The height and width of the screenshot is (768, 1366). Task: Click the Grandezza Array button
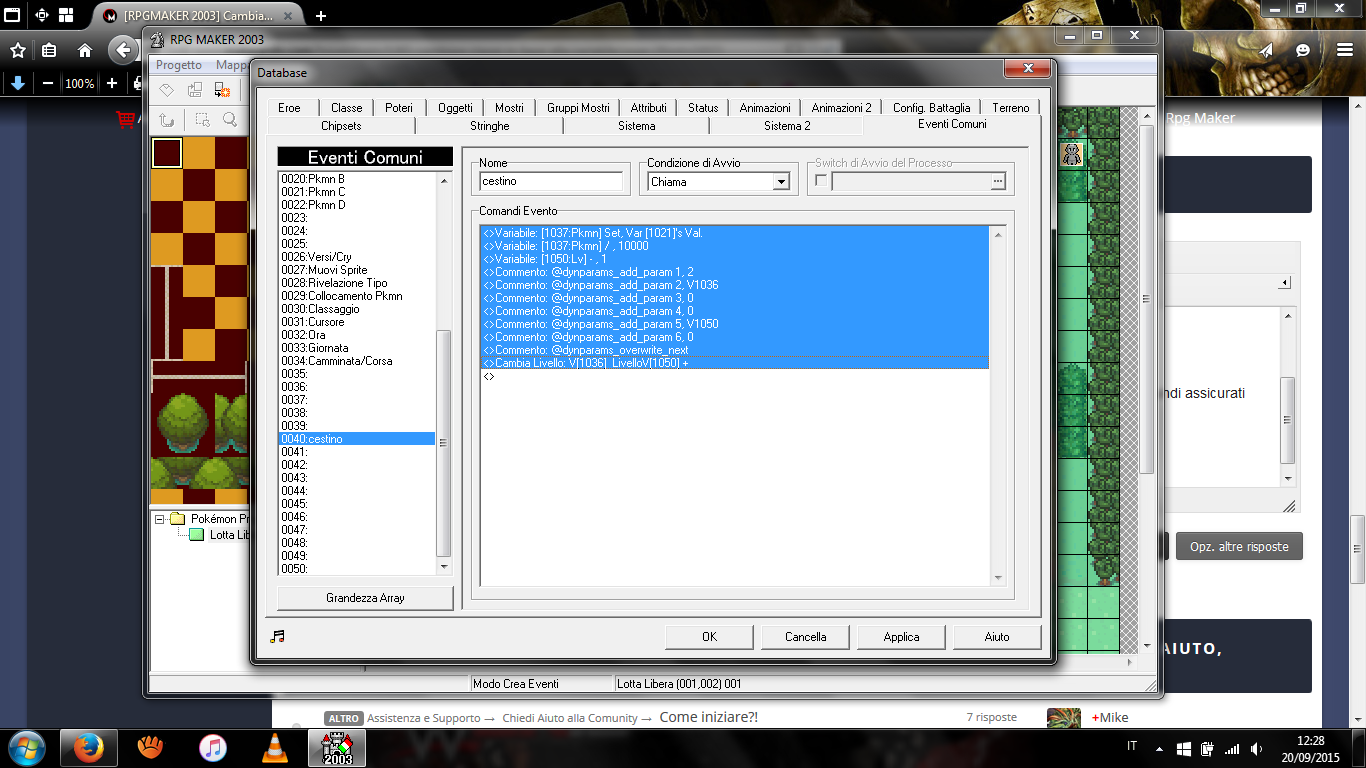pyautogui.click(x=365, y=598)
